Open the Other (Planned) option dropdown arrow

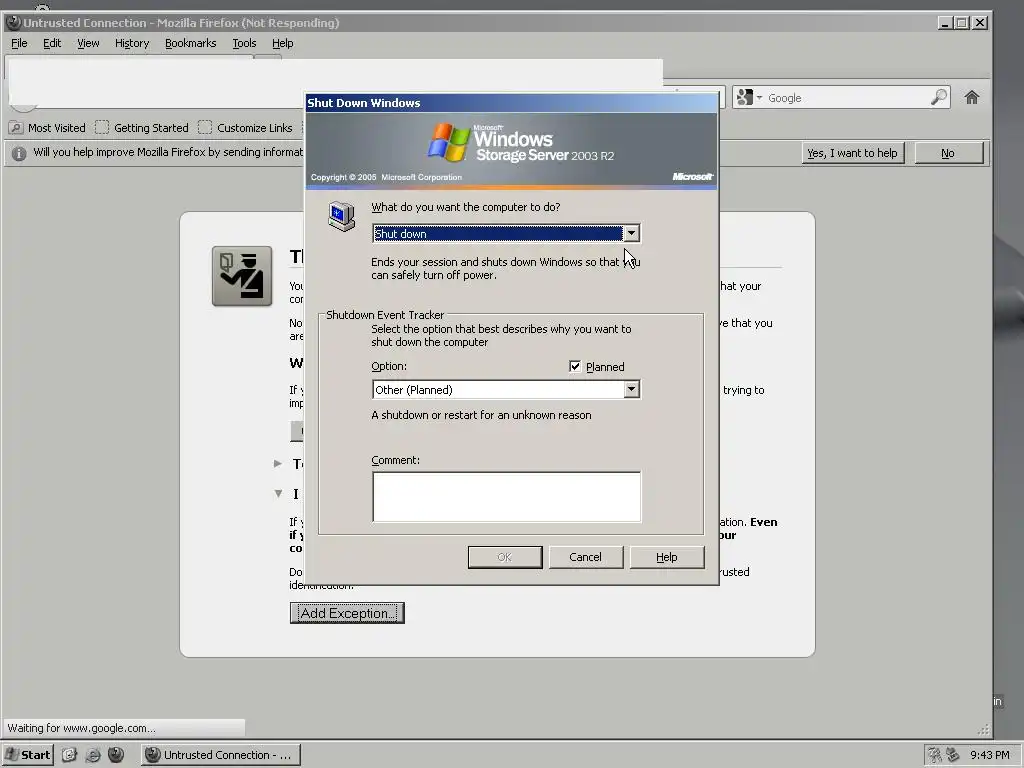[632, 390]
